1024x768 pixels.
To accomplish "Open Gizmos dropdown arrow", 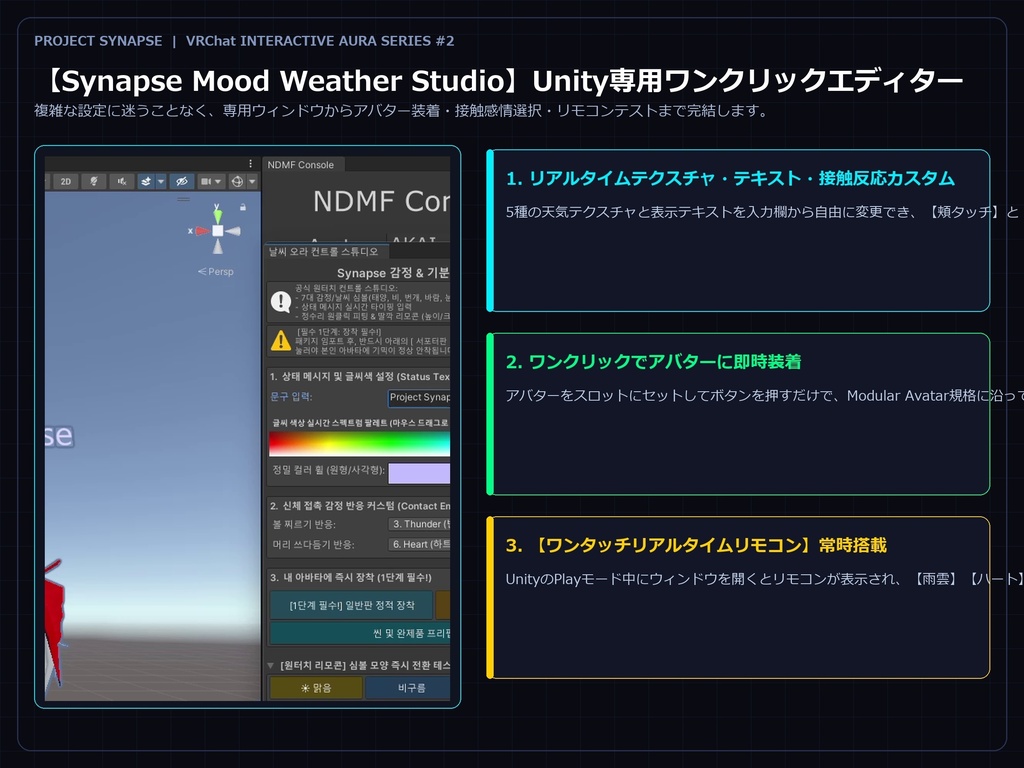I will click(252, 182).
